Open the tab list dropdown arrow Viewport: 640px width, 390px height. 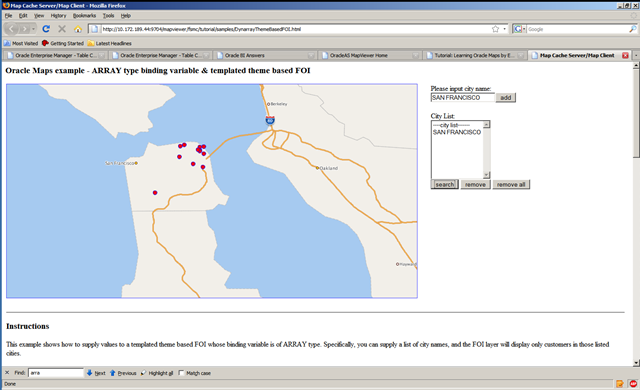pyautogui.click(x=636, y=55)
